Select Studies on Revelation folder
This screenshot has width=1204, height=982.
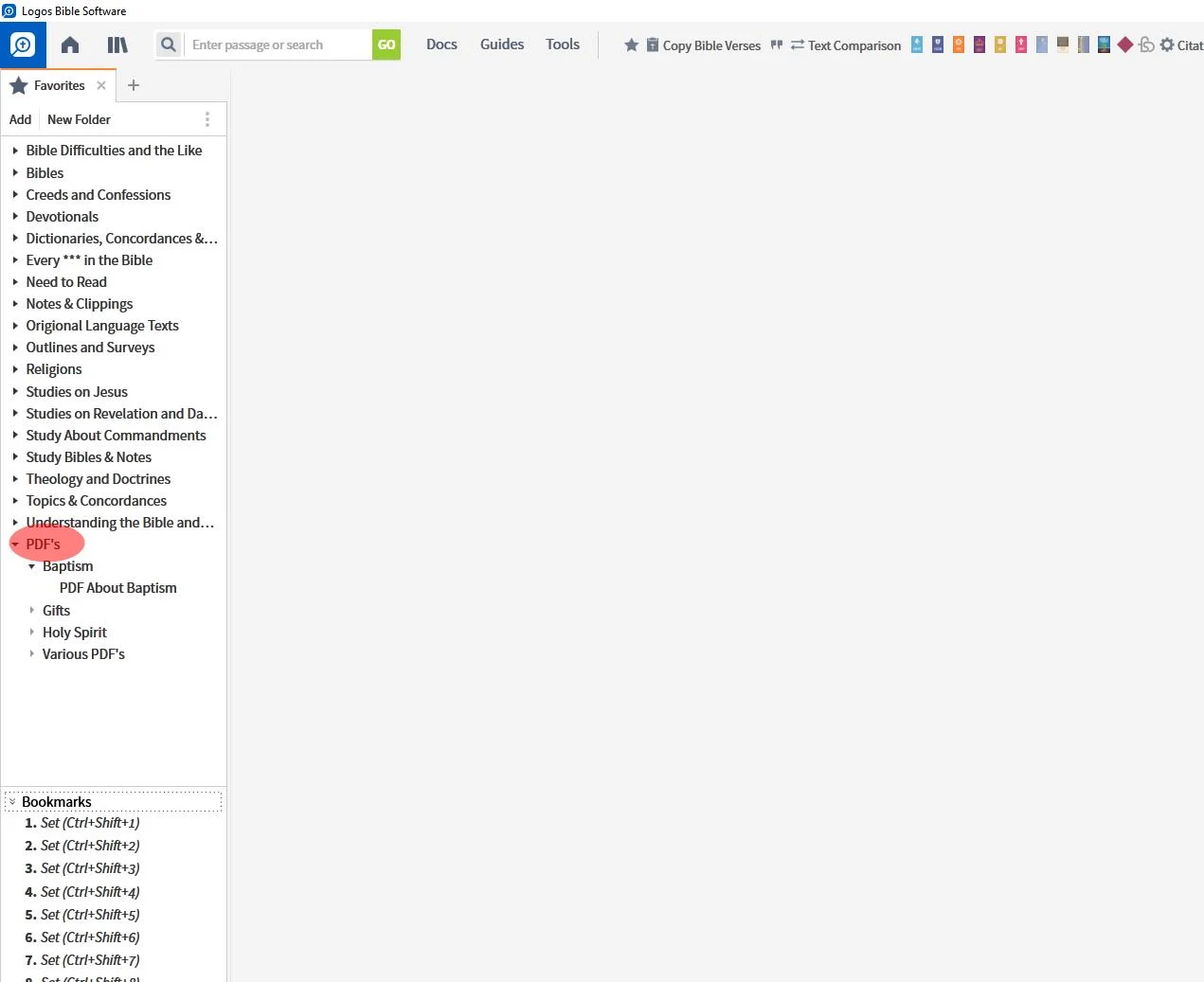[x=121, y=414]
